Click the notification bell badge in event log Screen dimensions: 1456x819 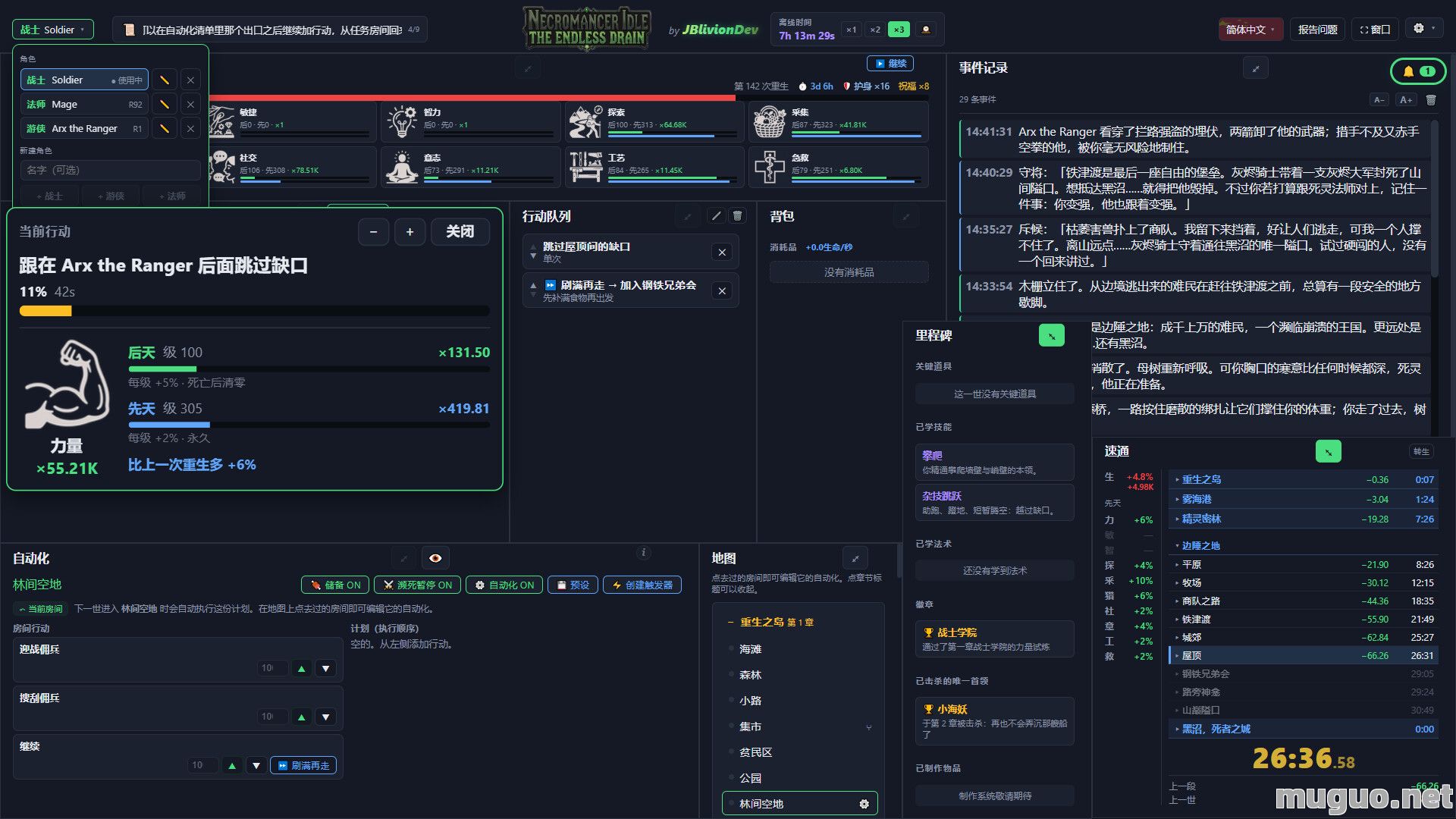(1418, 71)
